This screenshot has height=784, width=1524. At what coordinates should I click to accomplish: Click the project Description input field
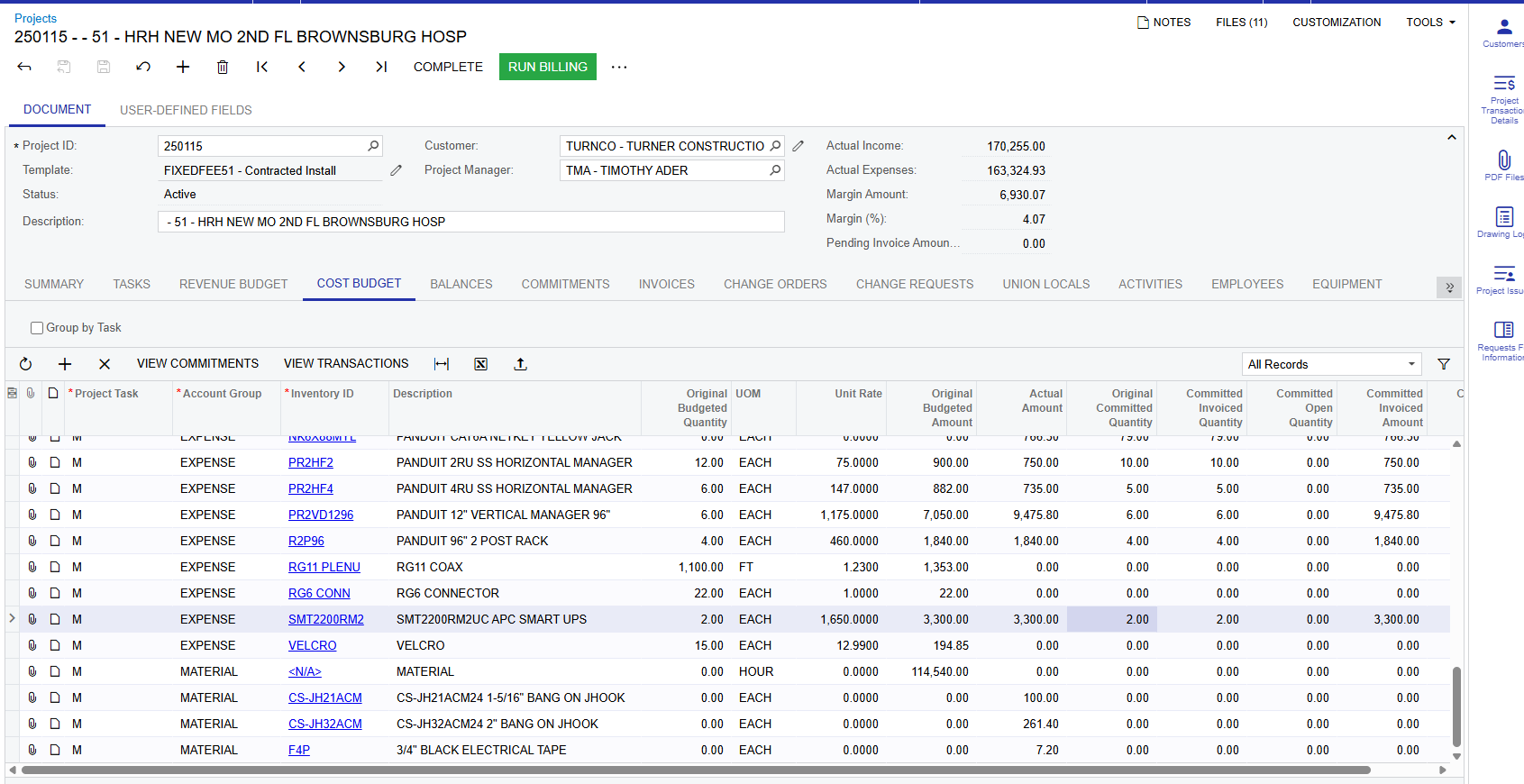point(470,222)
